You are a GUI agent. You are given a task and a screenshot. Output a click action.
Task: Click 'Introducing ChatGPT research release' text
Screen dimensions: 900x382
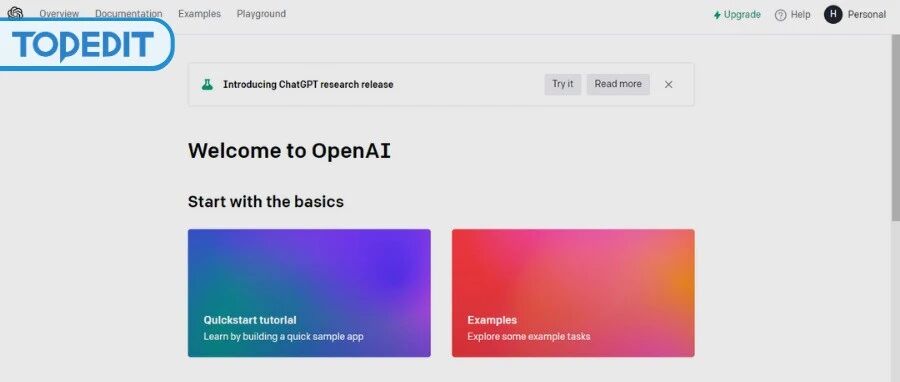308,84
